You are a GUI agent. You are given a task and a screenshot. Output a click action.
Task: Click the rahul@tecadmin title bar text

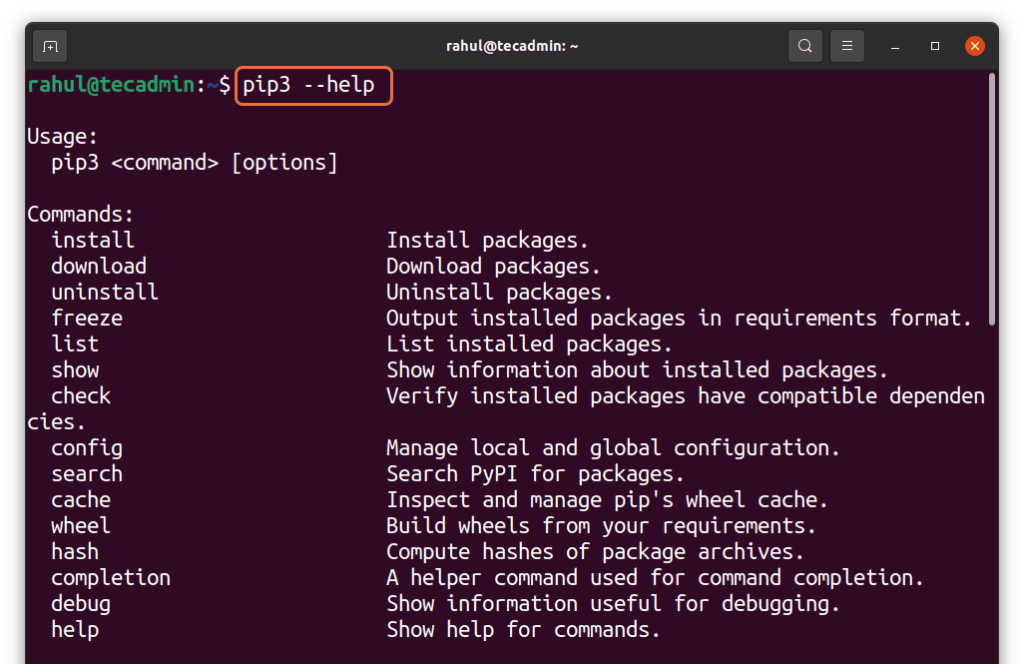click(512, 46)
